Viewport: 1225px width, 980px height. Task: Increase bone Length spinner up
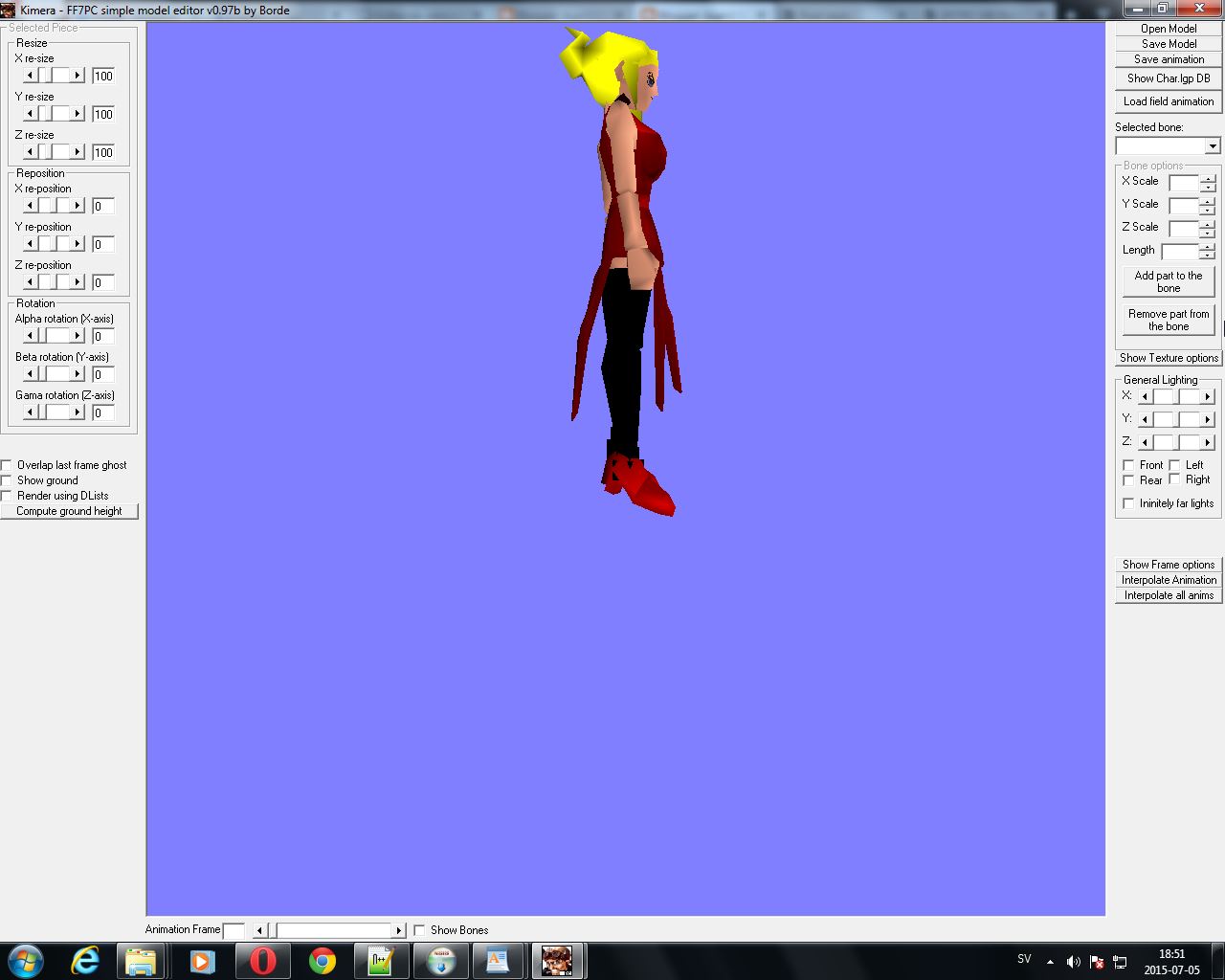1208,247
